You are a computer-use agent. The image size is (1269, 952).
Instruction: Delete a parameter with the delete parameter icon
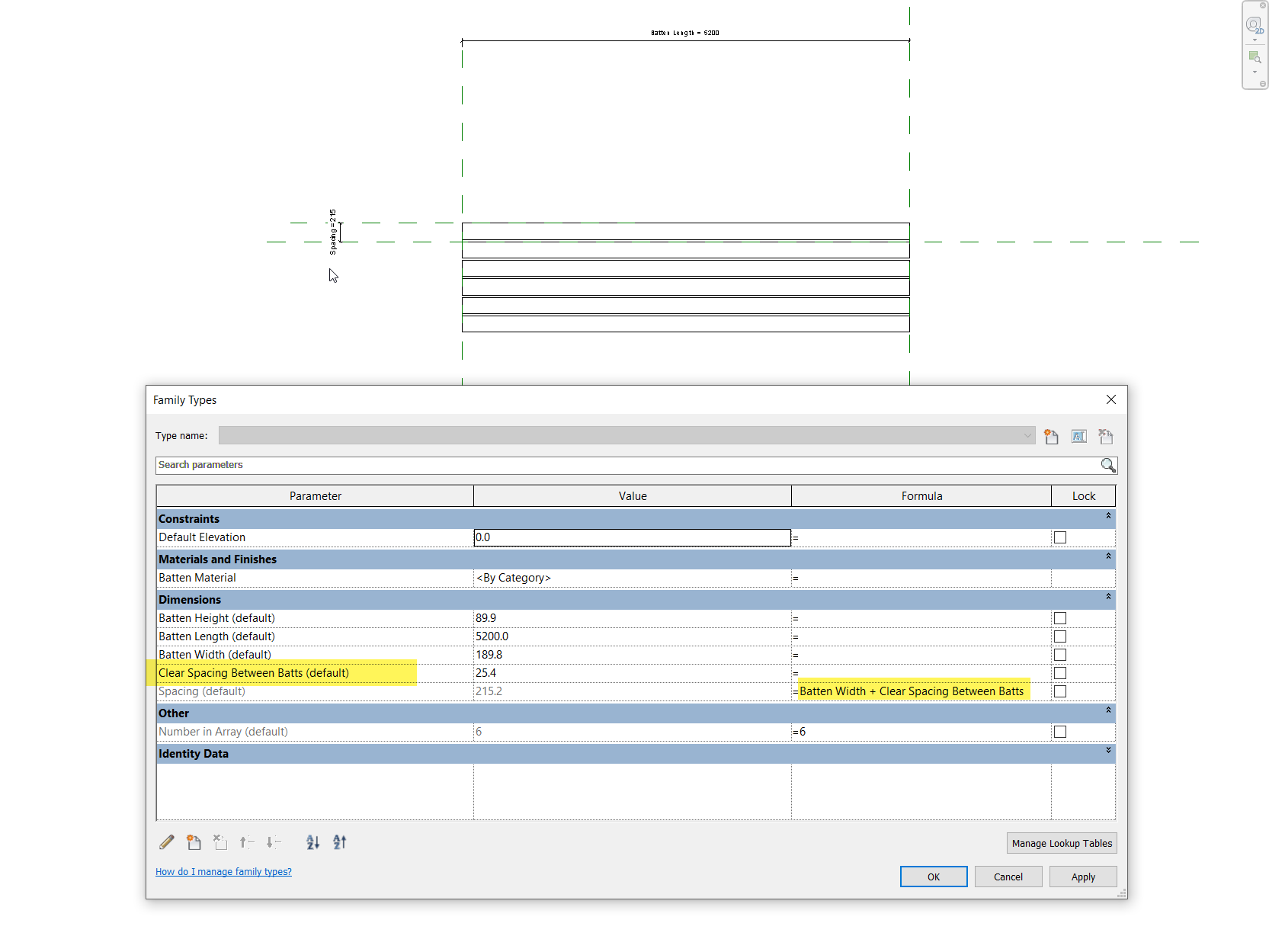coord(220,842)
